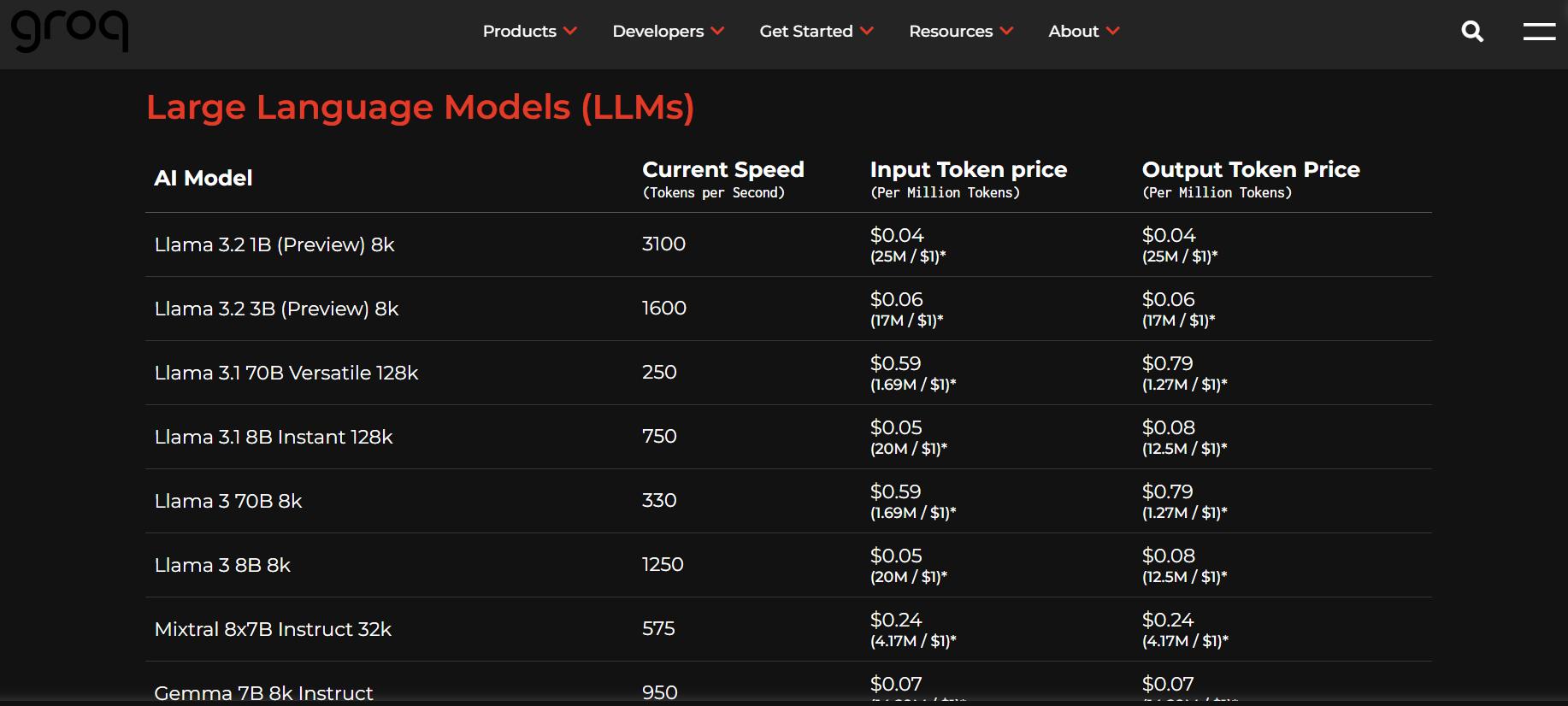This screenshot has height=706, width=1568.
Task: Expand the Resources chevron arrow
Action: click(x=1006, y=31)
